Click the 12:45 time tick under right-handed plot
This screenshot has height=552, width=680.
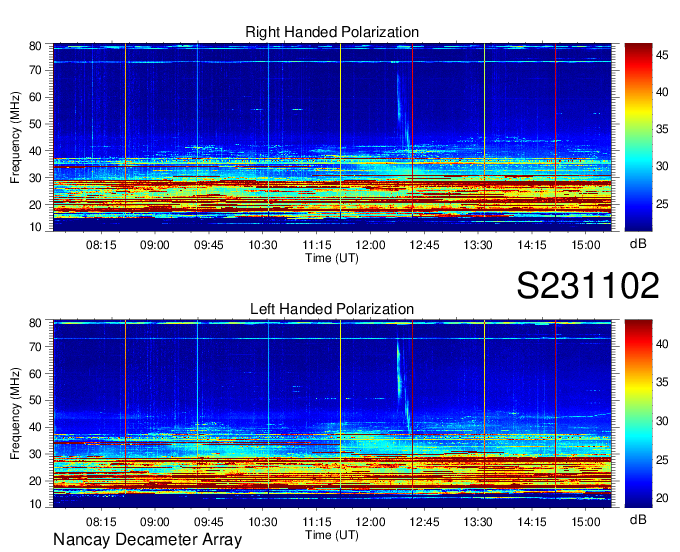(424, 245)
